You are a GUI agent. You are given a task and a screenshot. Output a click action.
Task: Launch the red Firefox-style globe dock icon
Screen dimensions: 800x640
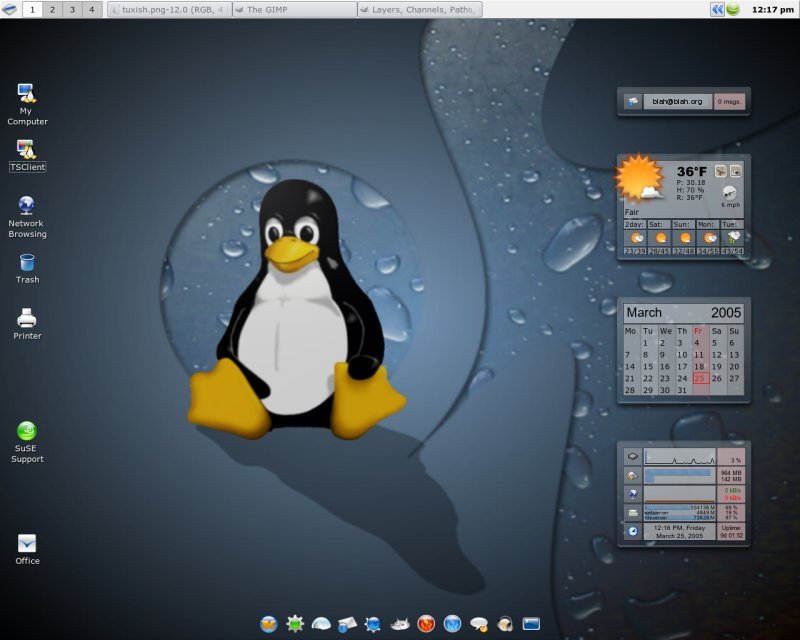point(426,624)
